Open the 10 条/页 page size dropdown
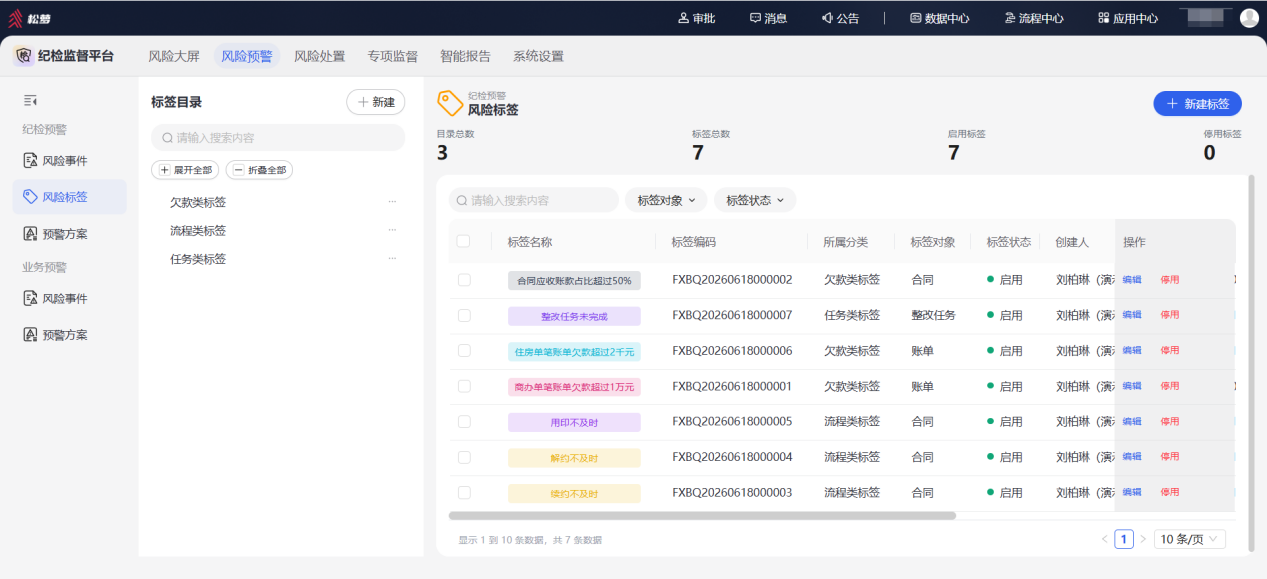Screen dimensions: 1267x579 click(x=1190, y=539)
